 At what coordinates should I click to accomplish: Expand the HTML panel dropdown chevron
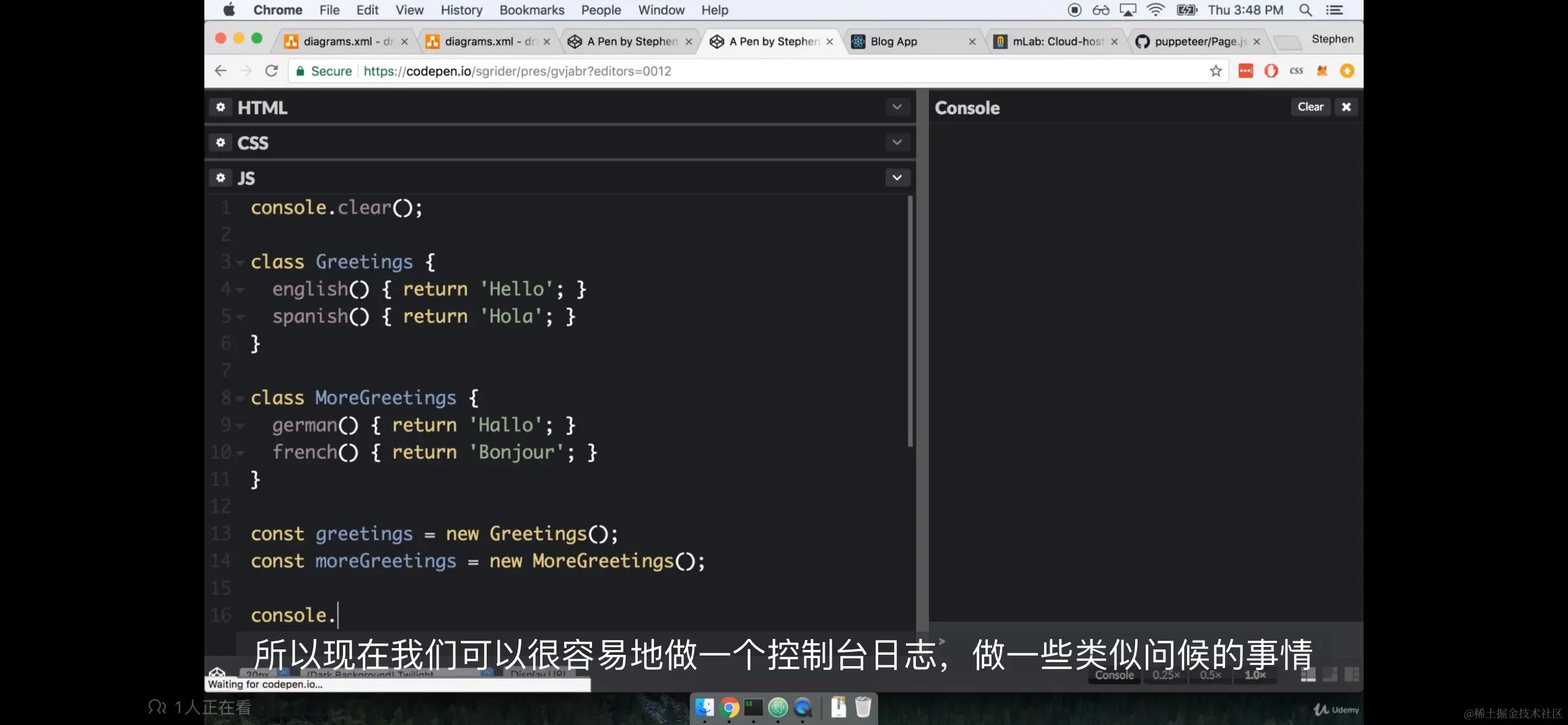(x=897, y=107)
